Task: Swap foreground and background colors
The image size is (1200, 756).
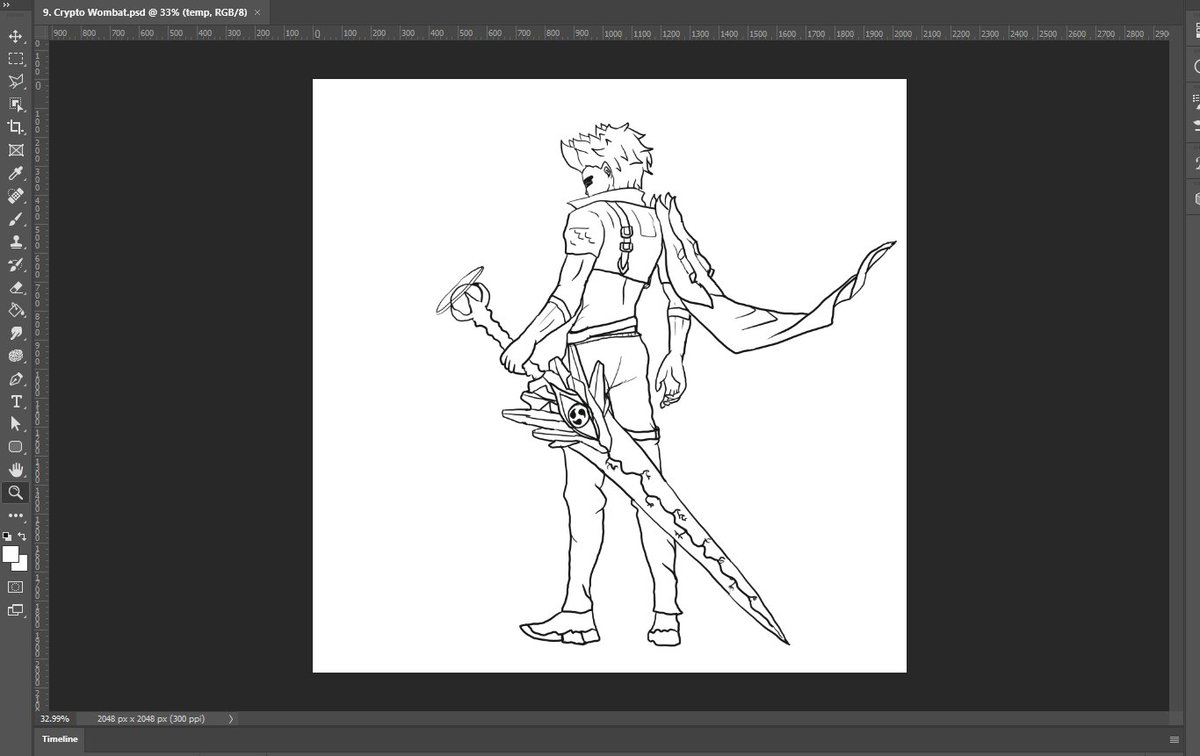Action: (x=22, y=536)
